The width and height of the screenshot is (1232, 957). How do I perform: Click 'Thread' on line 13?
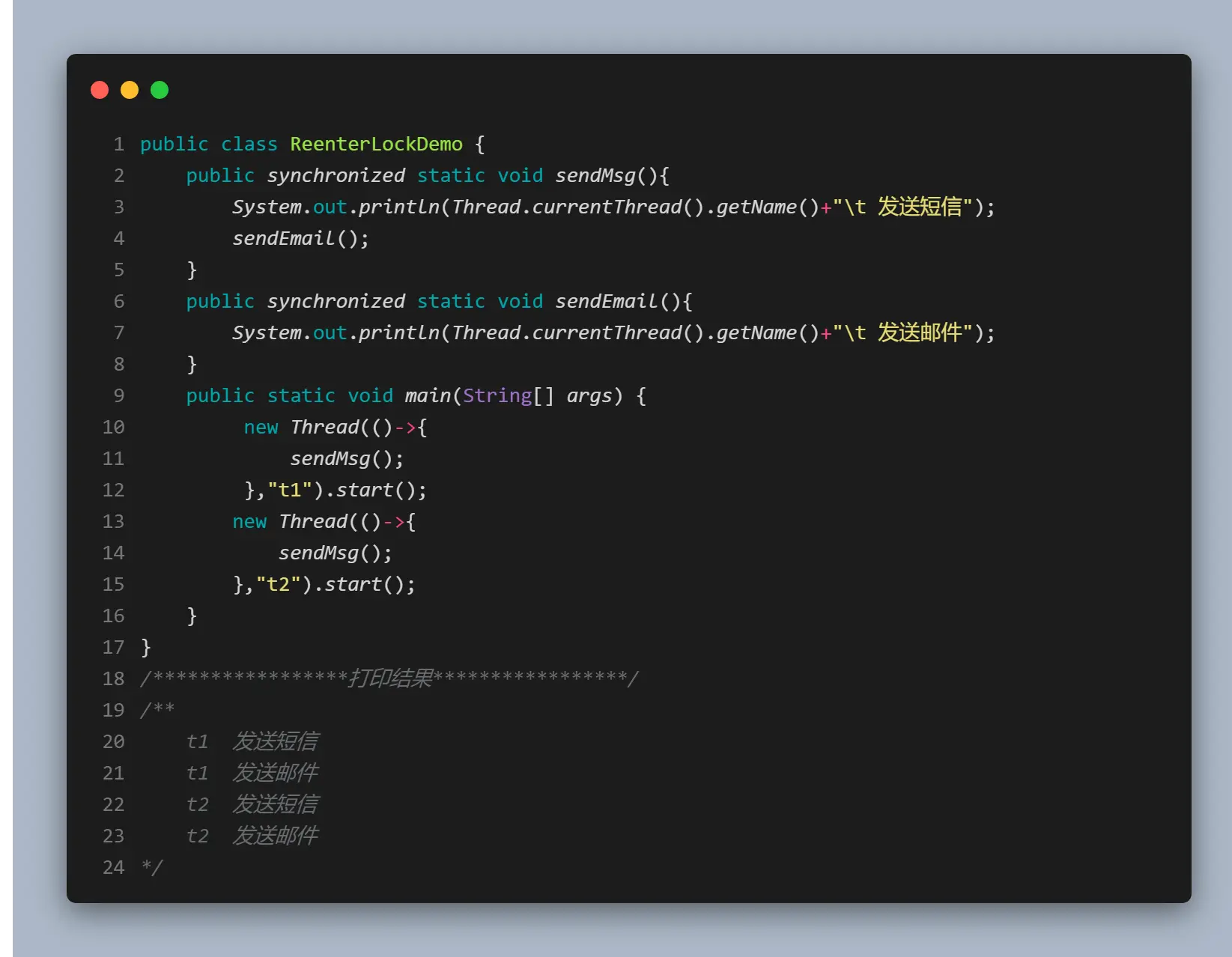[313, 521]
